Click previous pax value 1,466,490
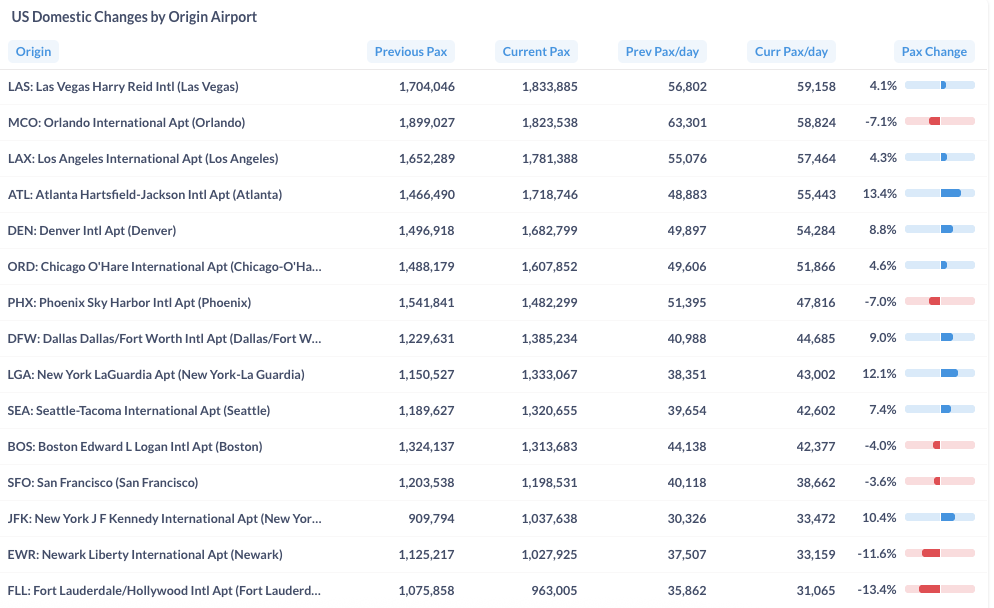This screenshot has height=608, width=994. [427, 195]
